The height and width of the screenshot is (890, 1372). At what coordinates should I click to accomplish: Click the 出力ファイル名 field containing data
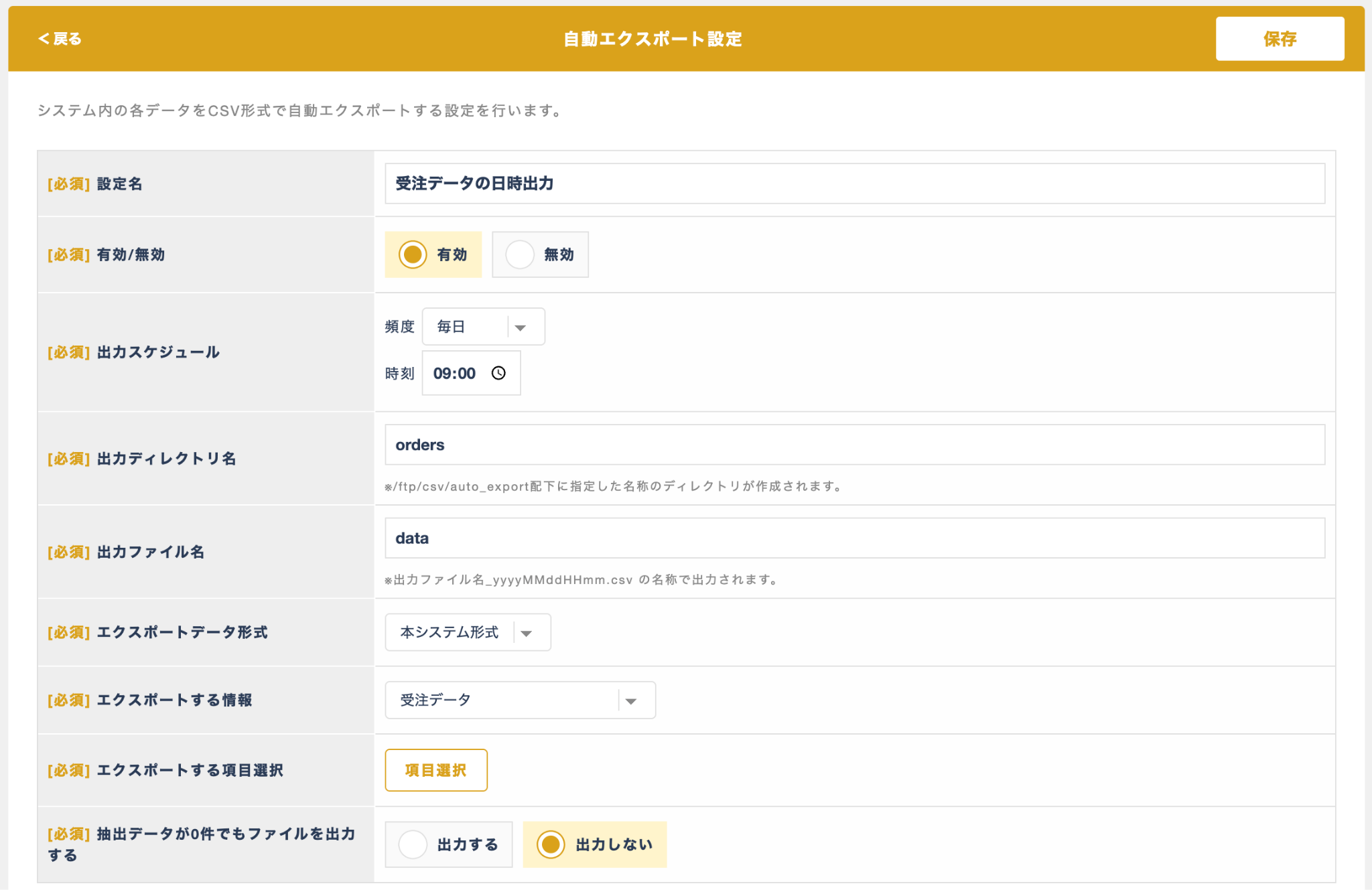click(x=854, y=538)
